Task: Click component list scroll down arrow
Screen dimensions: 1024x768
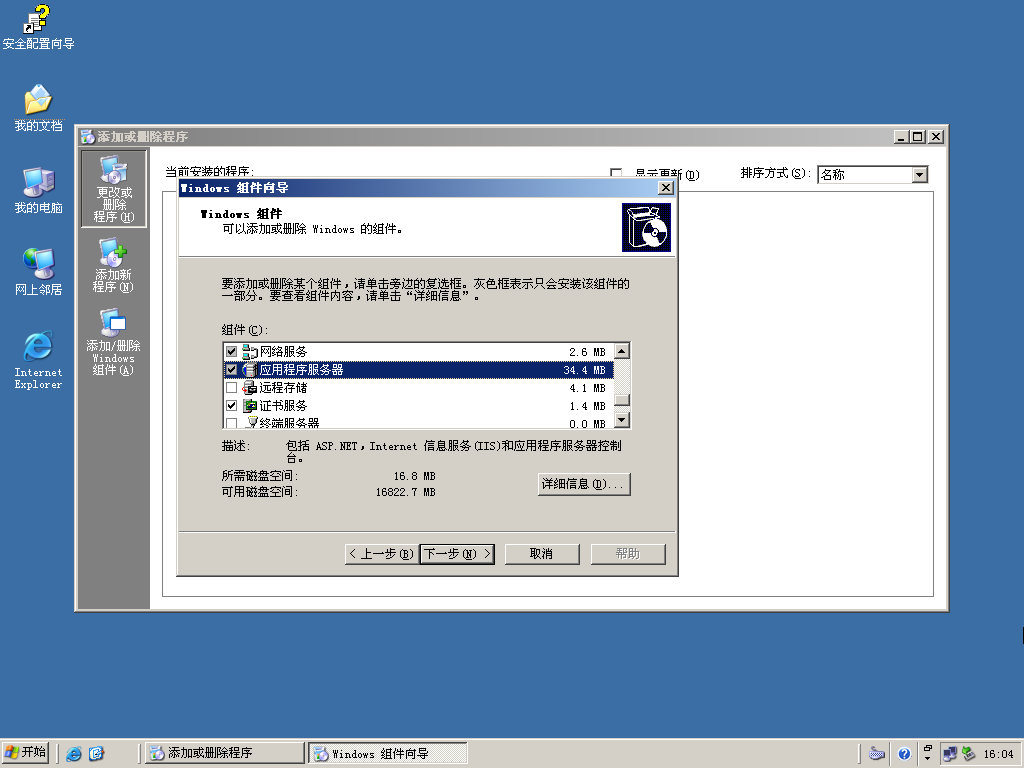Action: click(x=622, y=419)
